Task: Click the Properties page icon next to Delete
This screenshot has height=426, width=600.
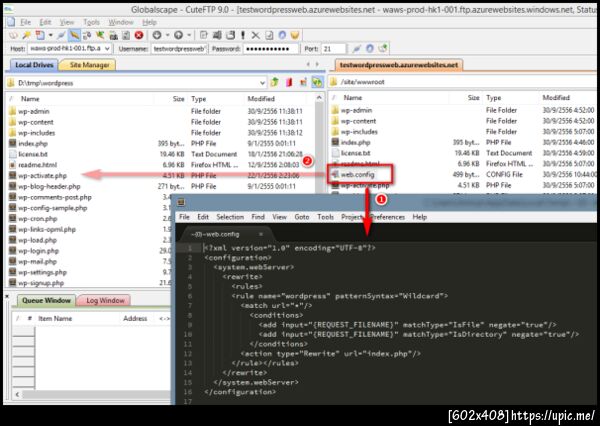Action: point(269,35)
